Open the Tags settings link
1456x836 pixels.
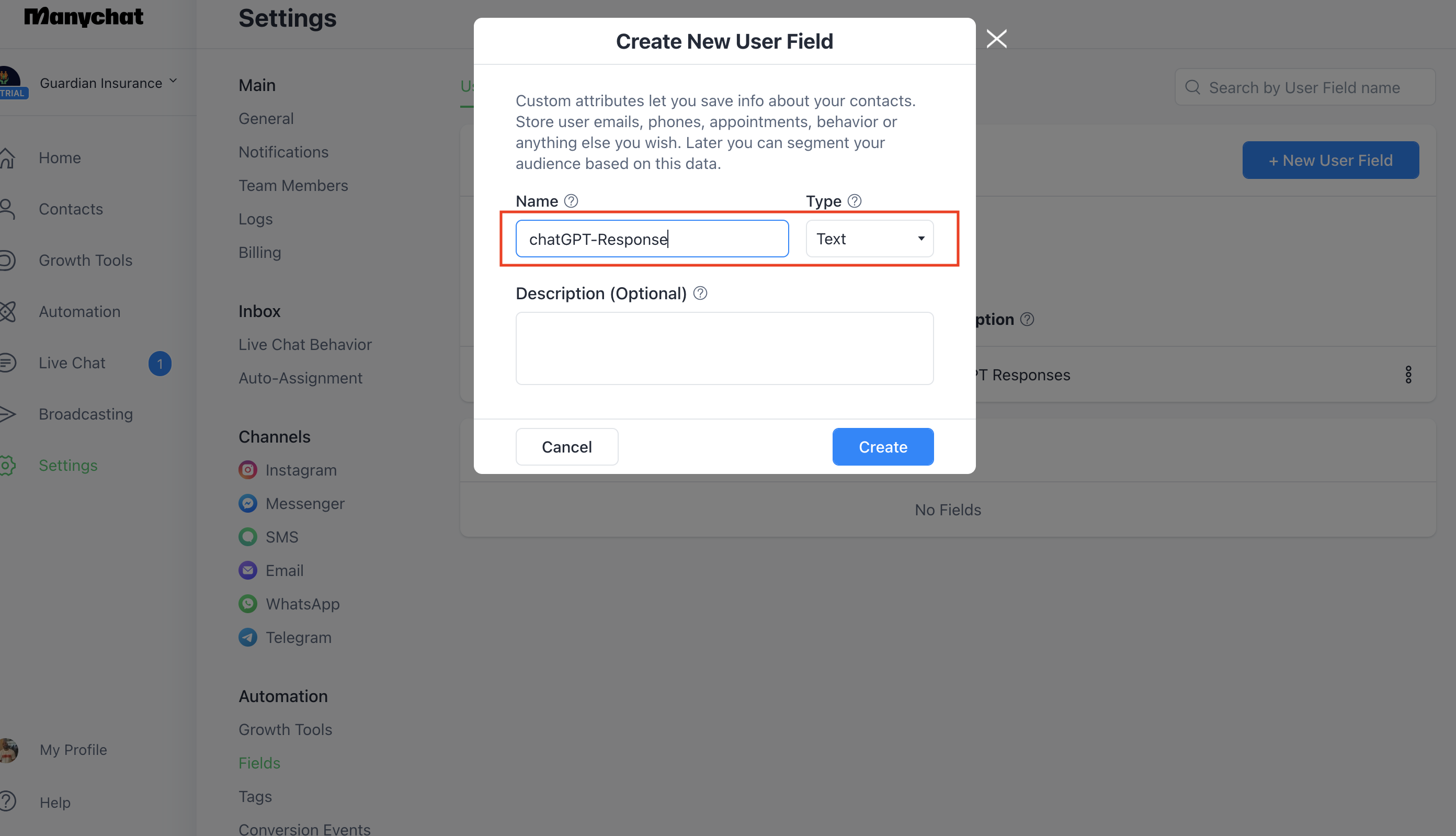255,796
